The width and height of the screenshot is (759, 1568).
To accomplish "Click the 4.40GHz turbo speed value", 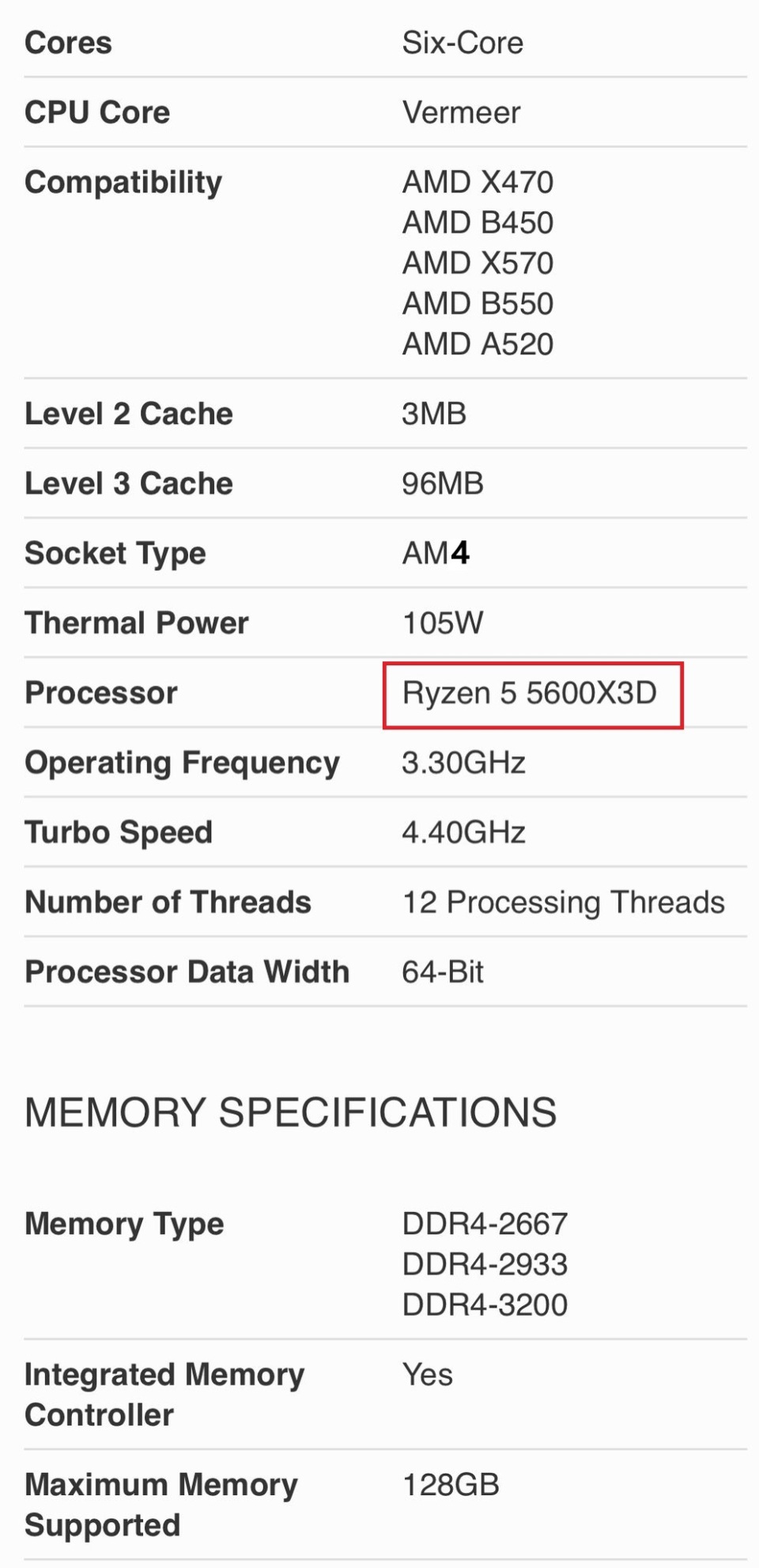I will (x=463, y=832).
